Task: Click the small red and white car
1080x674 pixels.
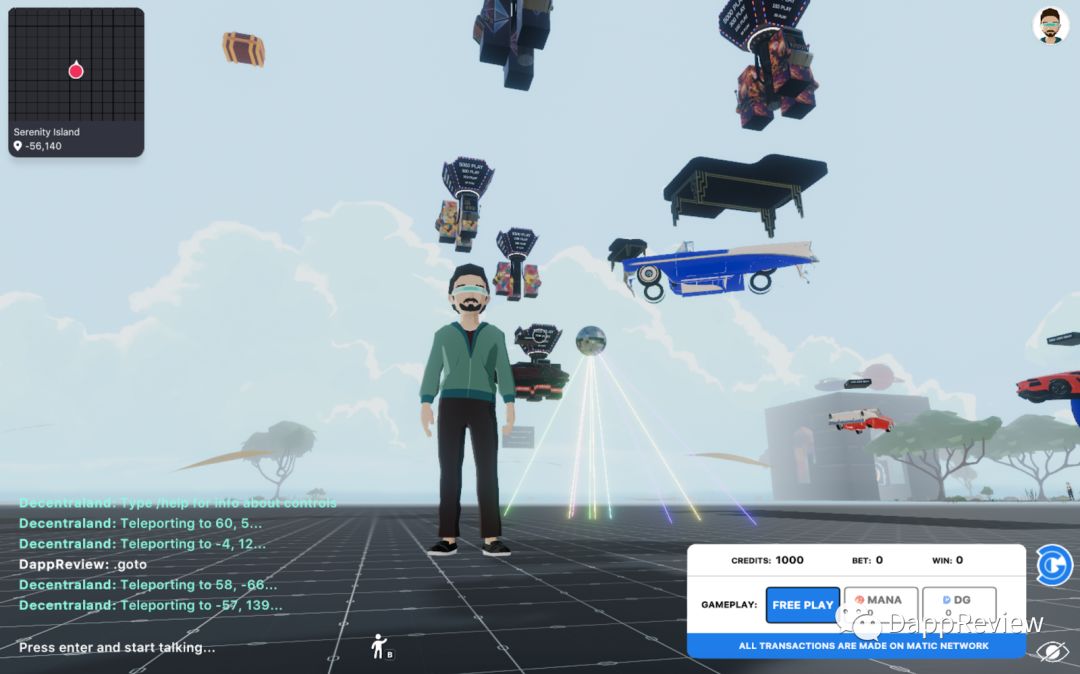Action: 860,420
